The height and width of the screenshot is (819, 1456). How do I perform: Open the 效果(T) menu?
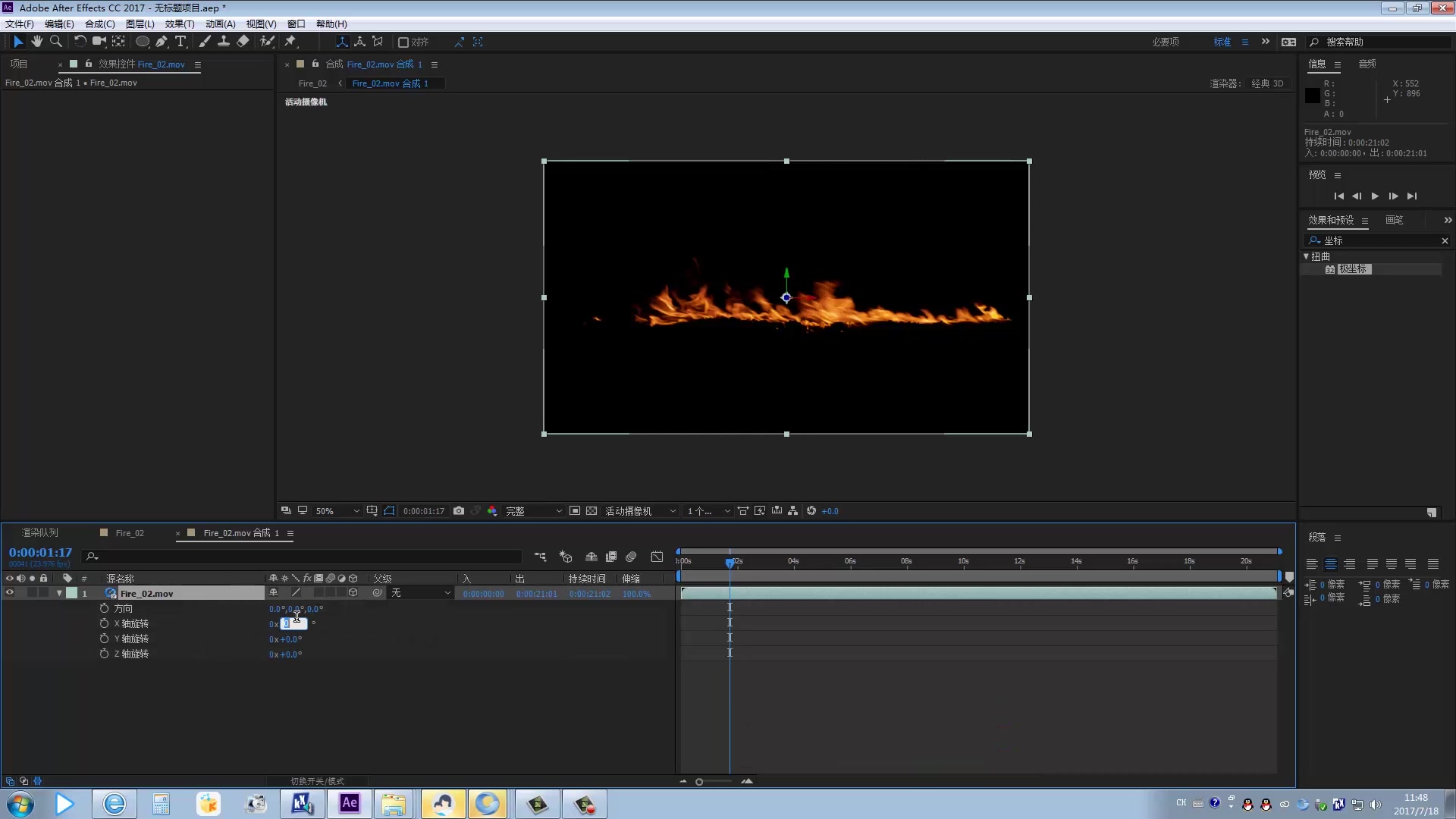pos(180,24)
